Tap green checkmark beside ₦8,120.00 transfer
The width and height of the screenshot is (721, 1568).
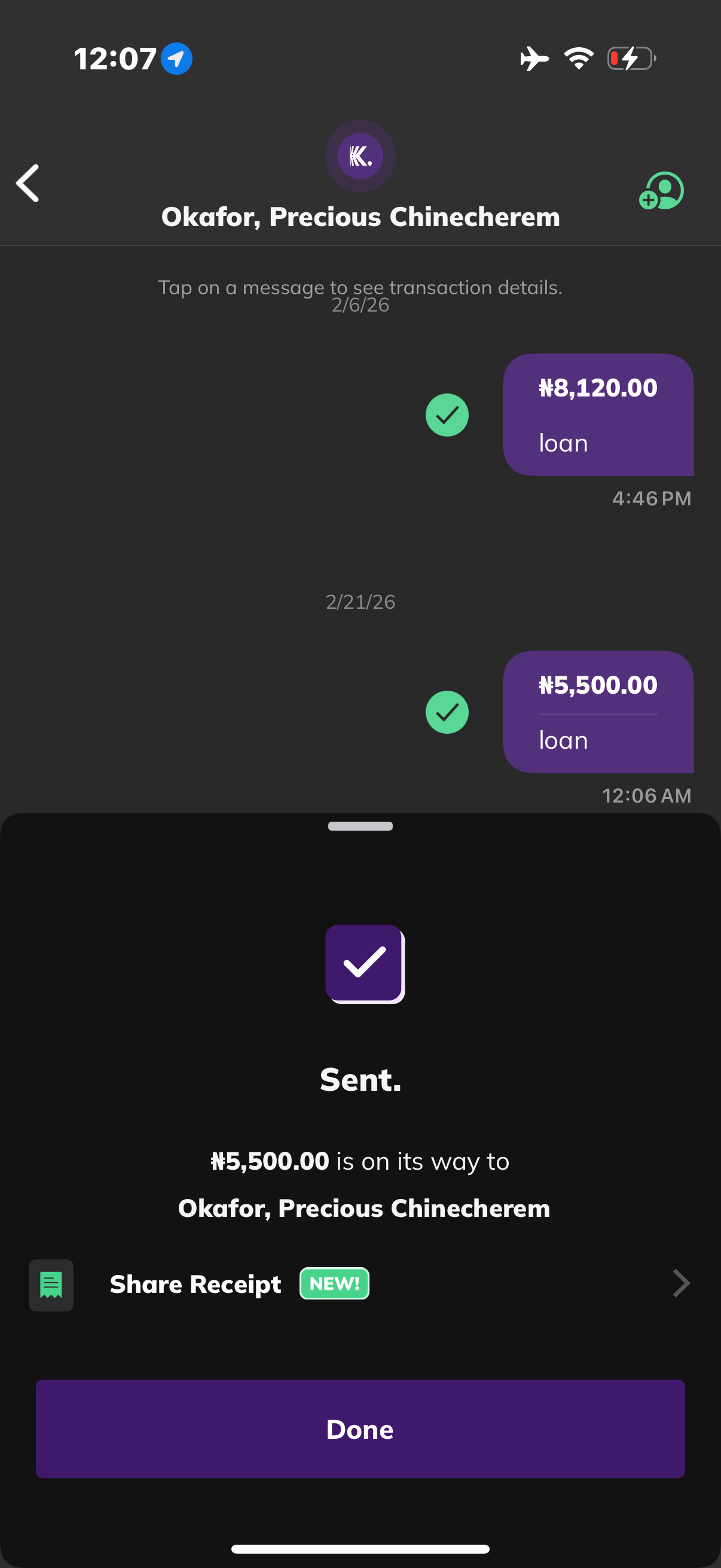pos(447,415)
